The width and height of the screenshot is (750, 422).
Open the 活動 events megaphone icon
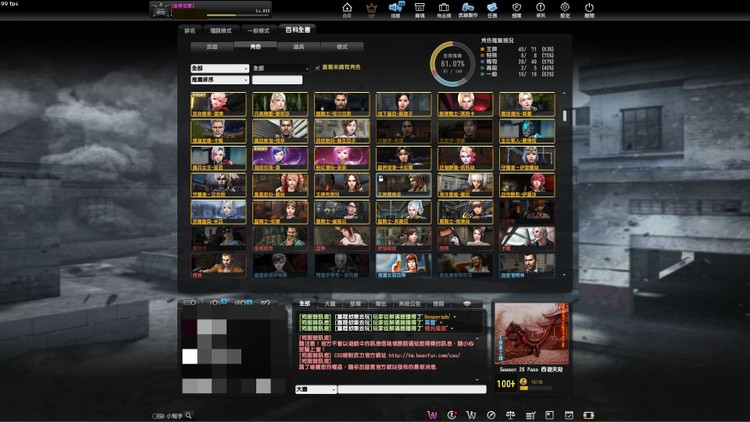(x=396, y=10)
